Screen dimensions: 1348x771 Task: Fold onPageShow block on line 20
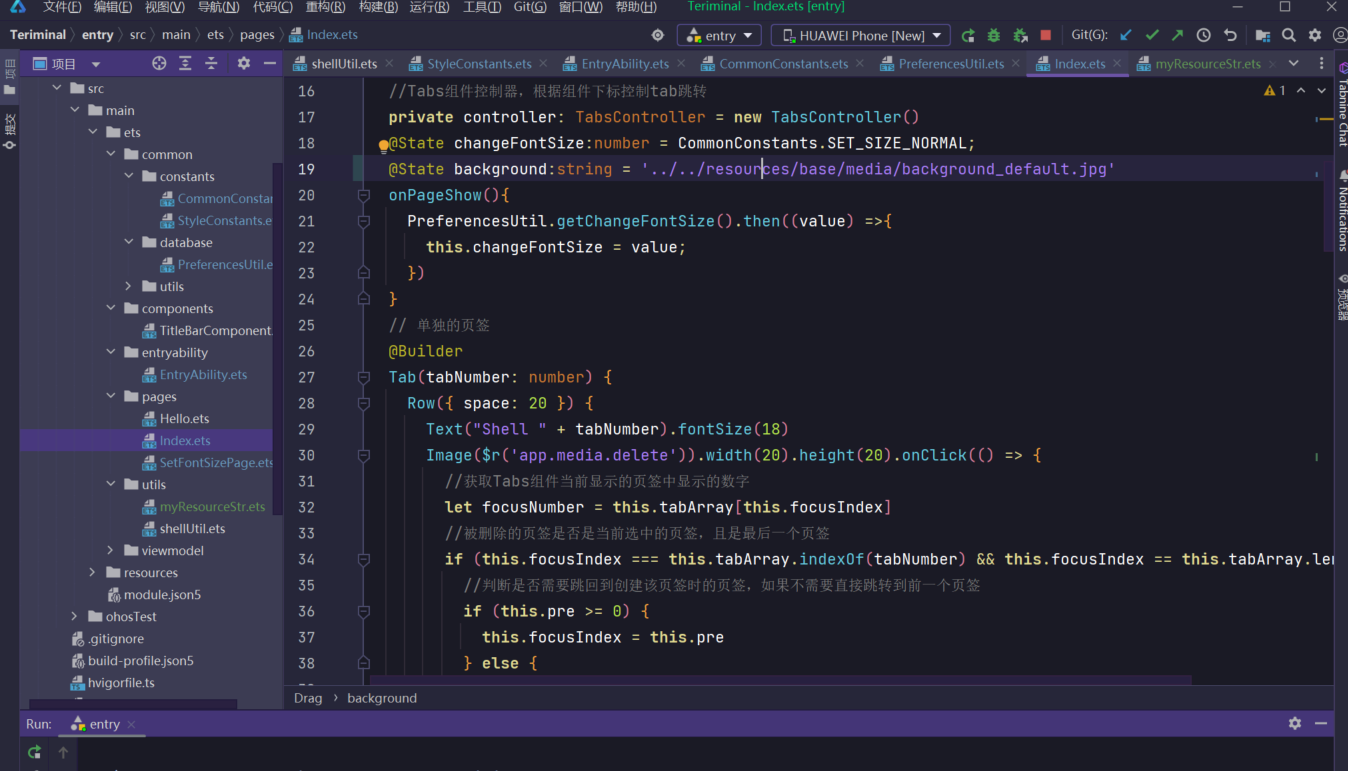[x=364, y=195]
